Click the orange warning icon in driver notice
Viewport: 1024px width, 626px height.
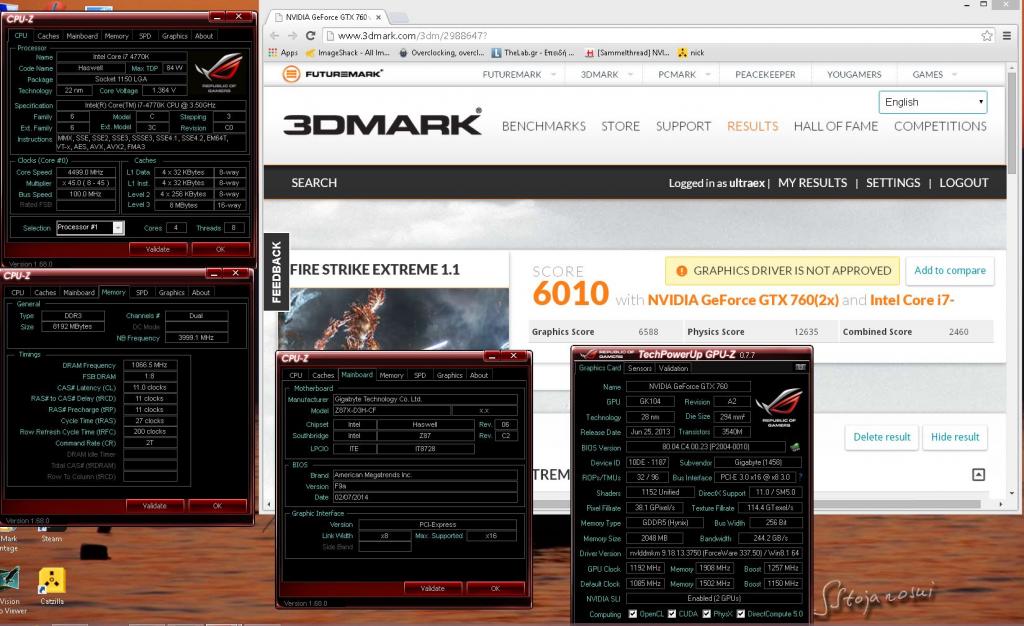coord(681,271)
